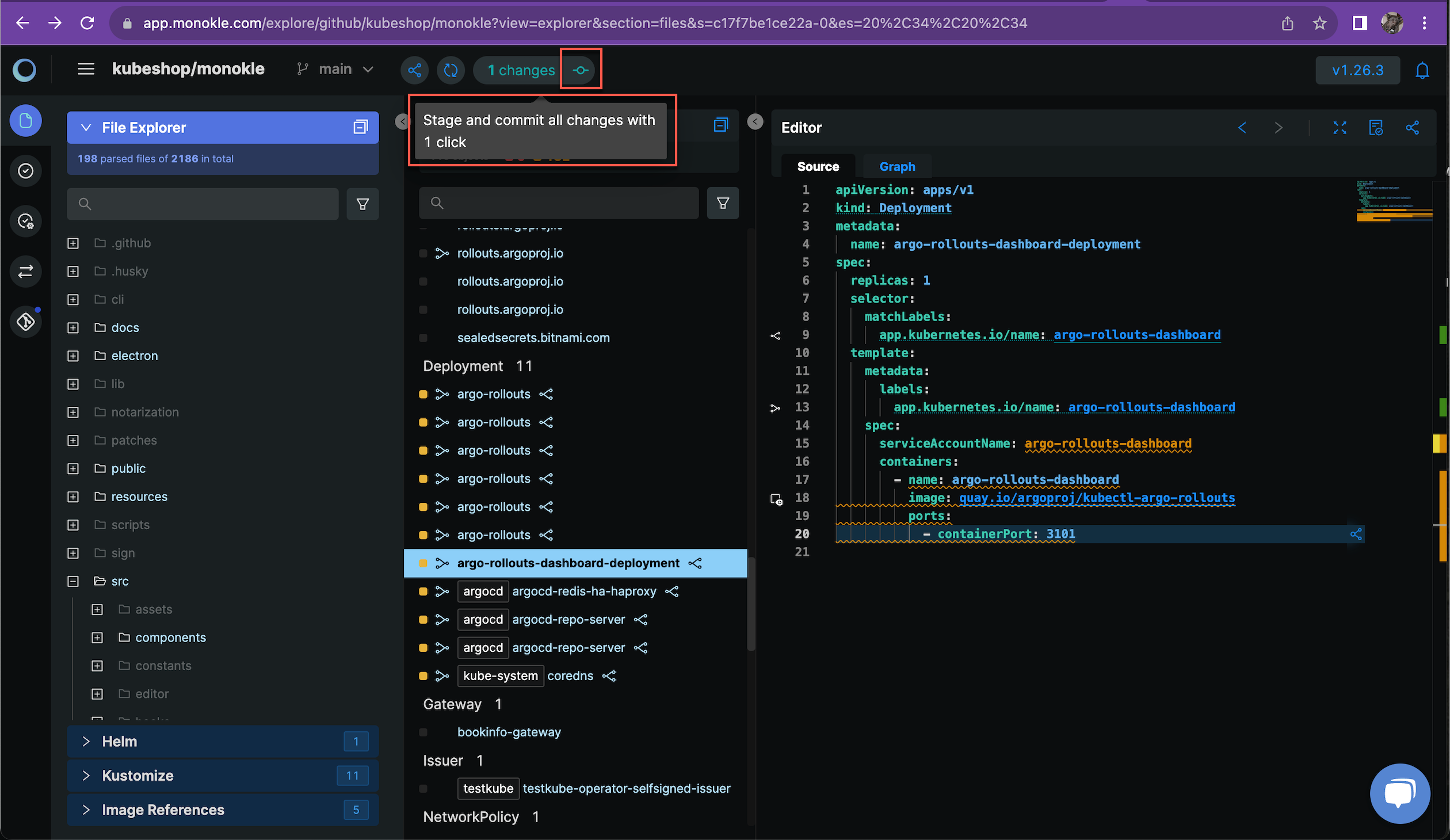1450x840 pixels.
Task: Open the chat support bubble
Action: coord(1399,794)
